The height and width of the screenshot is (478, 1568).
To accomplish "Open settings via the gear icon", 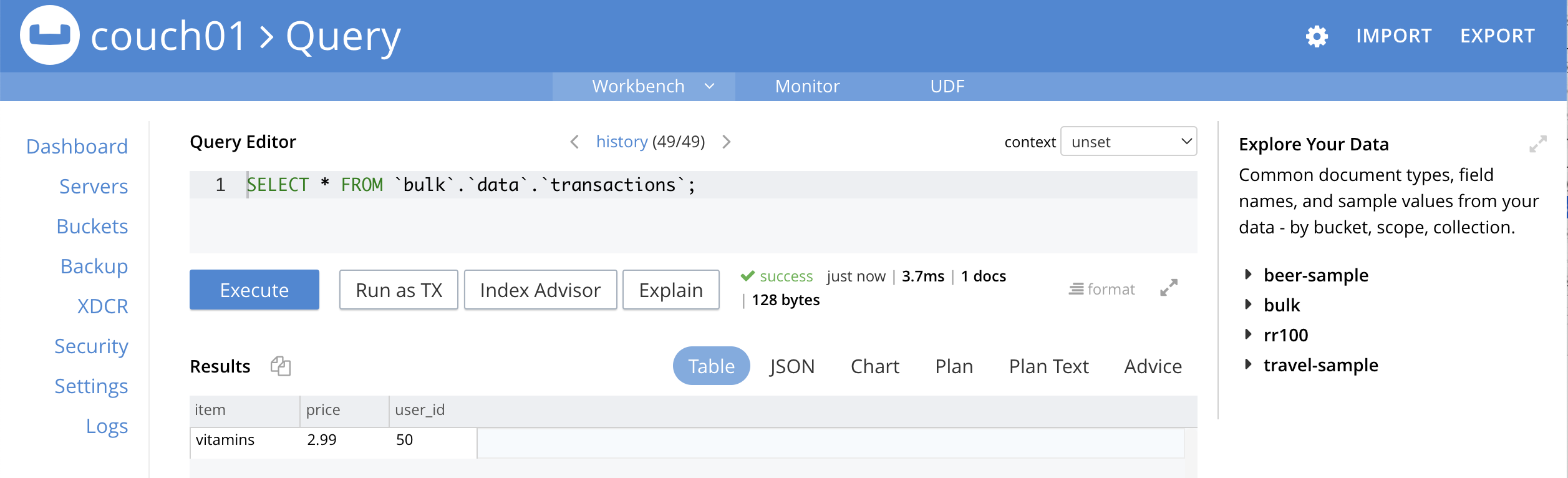I will click(x=1317, y=36).
